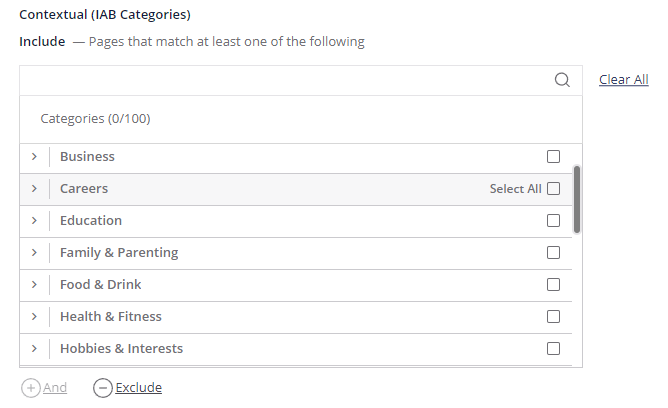Click the plus circle And icon

pos(31,388)
